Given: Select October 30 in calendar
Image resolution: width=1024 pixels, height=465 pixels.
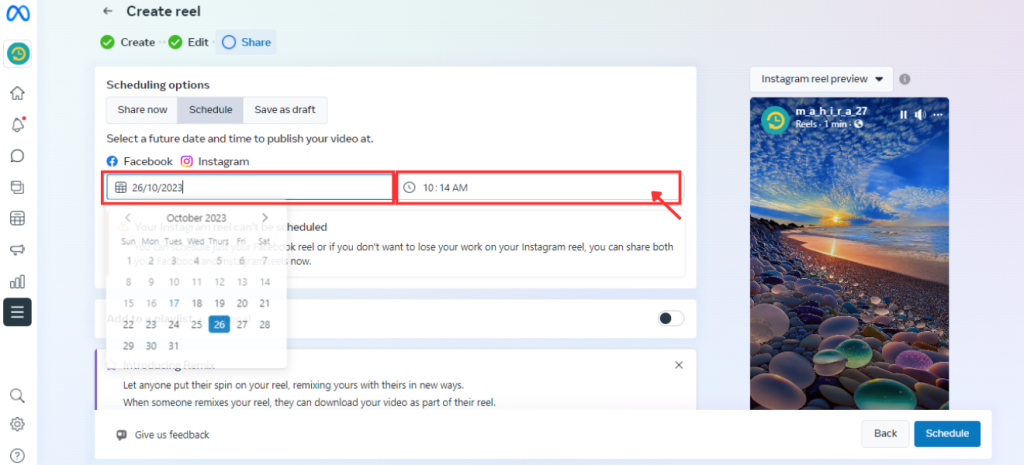Looking at the screenshot, I should 151,346.
